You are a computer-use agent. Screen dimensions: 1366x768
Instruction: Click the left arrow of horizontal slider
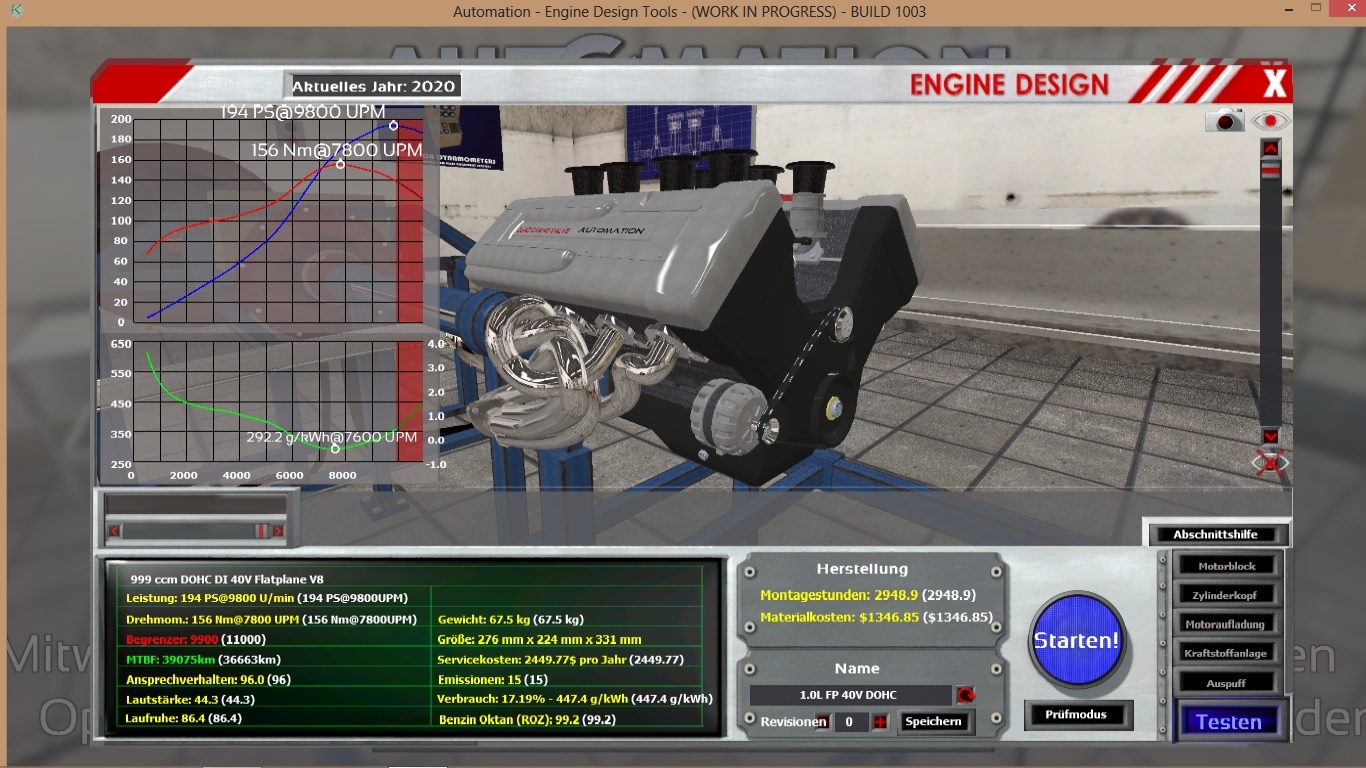tap(114, 531)
